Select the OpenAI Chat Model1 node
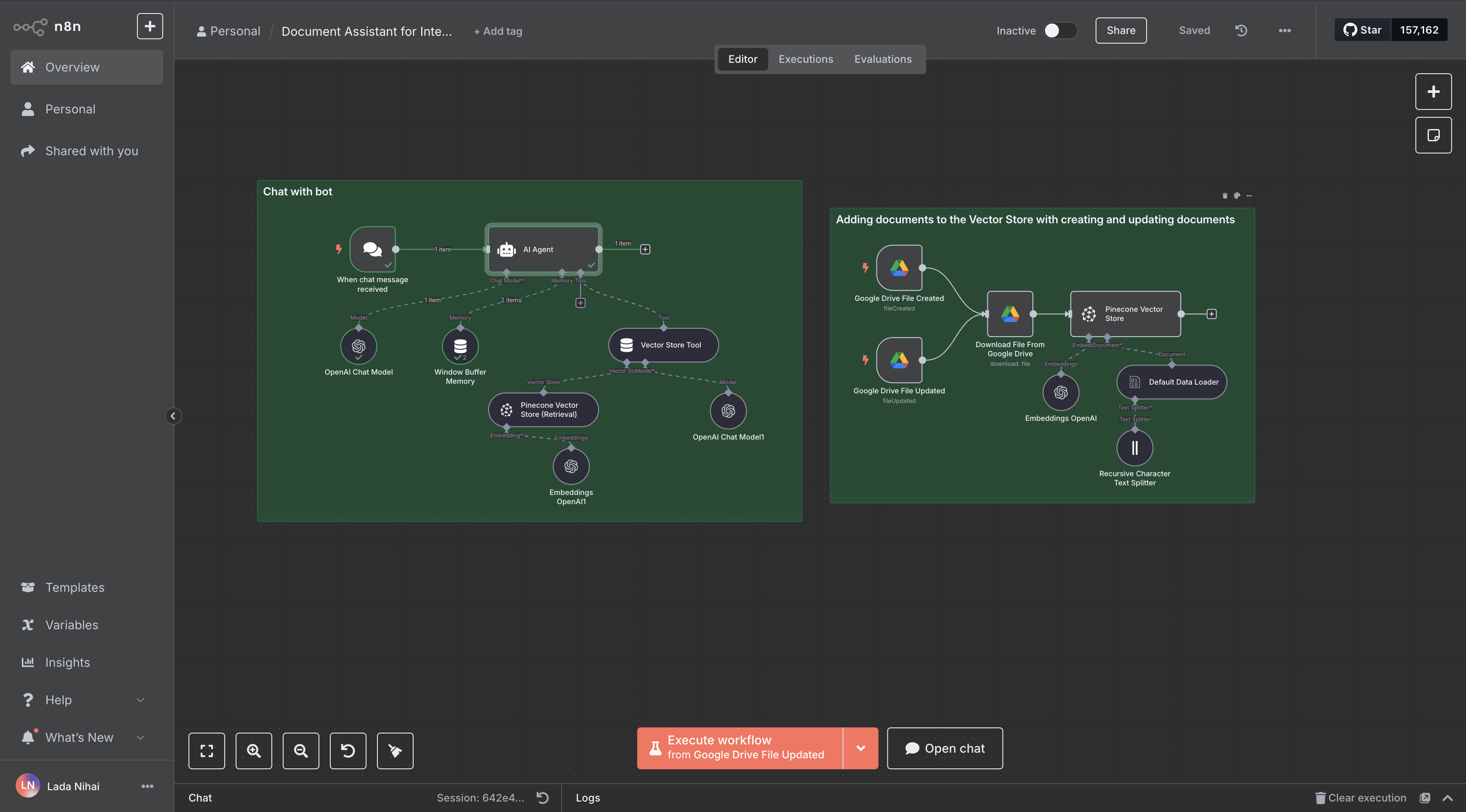This screenshot has width=1466, height=812. tap(729, 410)
